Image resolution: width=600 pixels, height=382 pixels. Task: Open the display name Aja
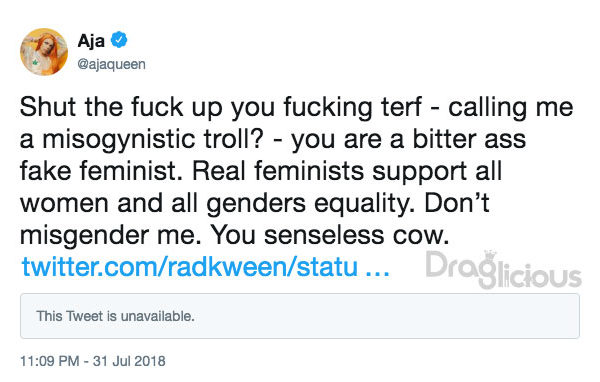tap(91, 40)
